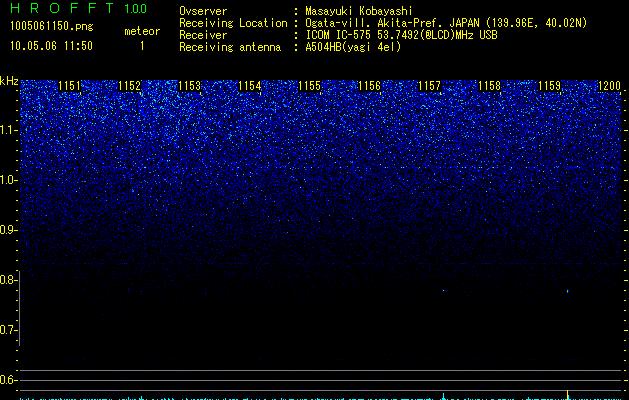The height and width of the screenshot is (400, 629).
Task: Click observer name Masayuki Kobayashi
Action: (x=359, y=11)
